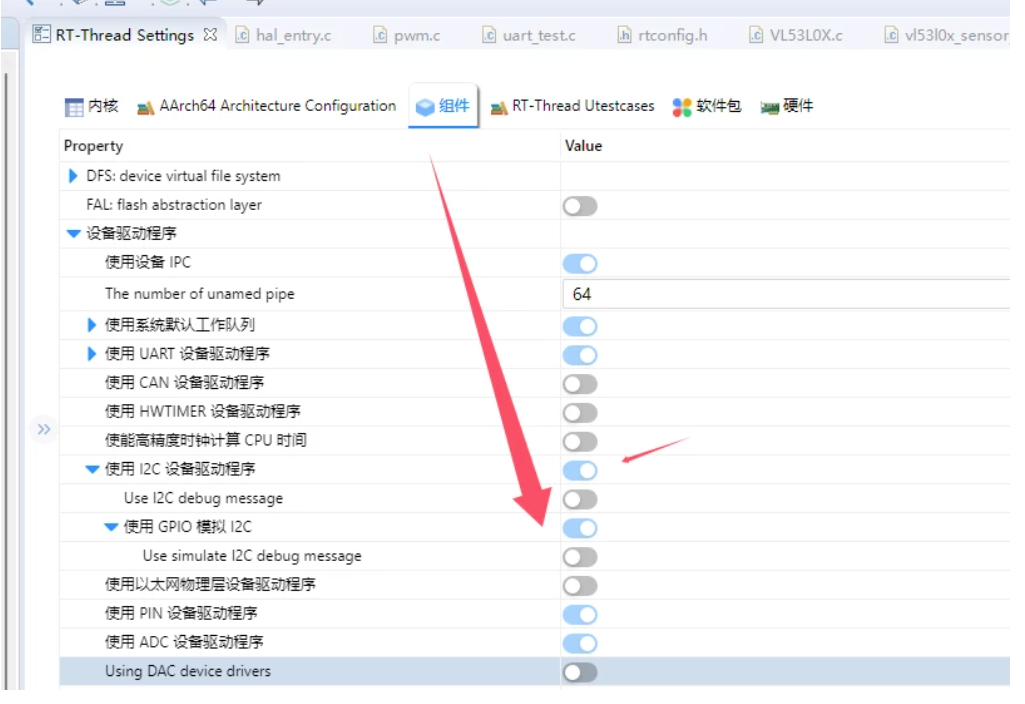
Task: Expand the side panel double-chevron button
Action: [x=44, y=429]
